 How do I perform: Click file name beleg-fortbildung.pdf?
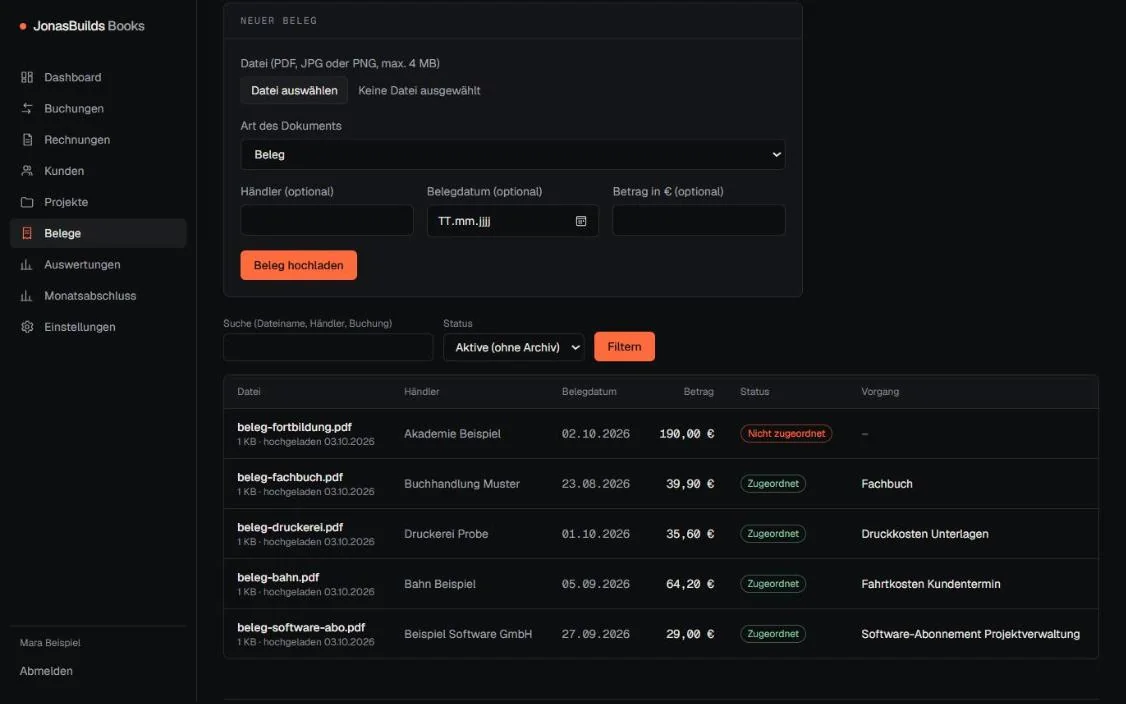click(x=294, y=427)
